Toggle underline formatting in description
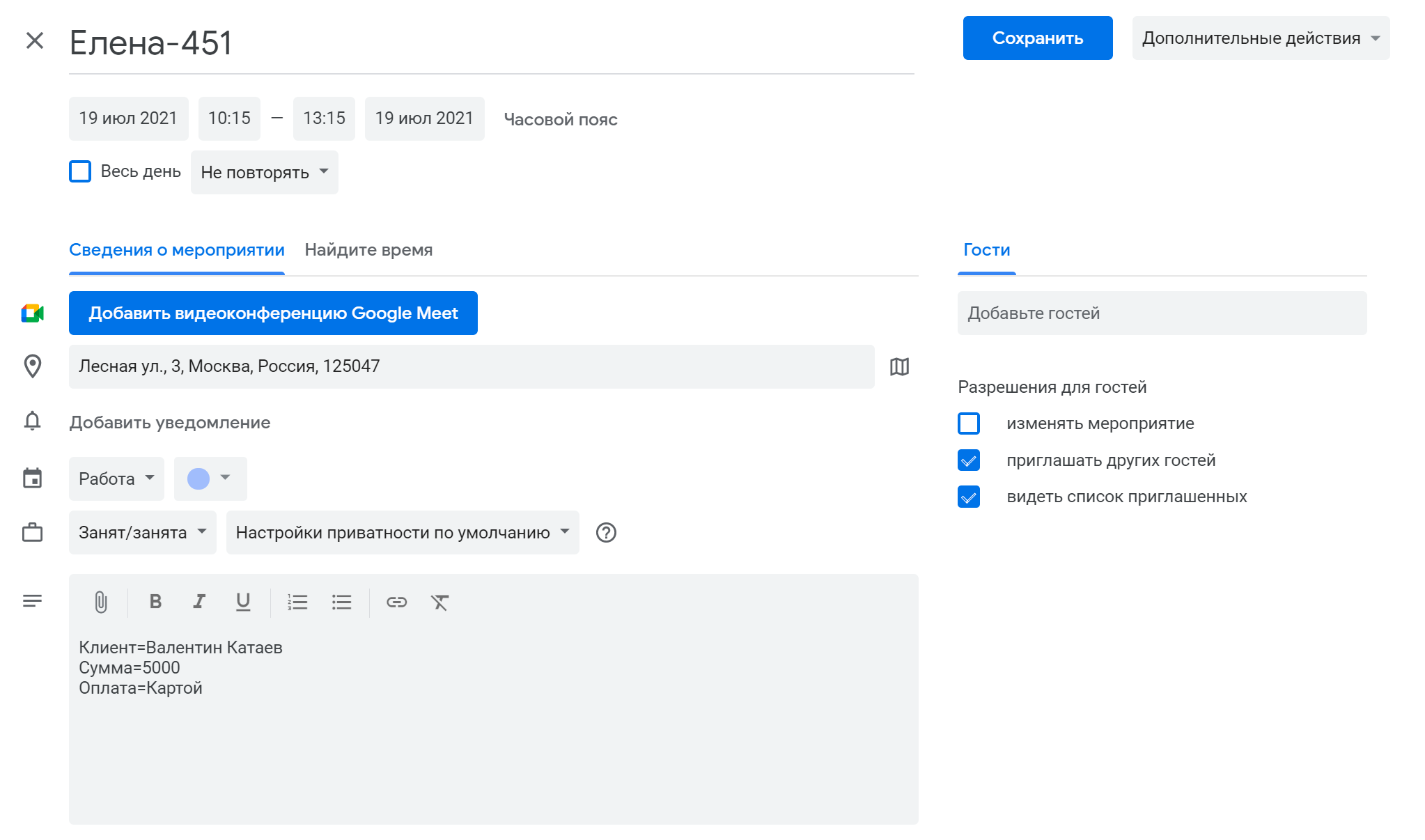Image resolution: width=1425 pixels, height=840 pixels. [x=243, y=602]
